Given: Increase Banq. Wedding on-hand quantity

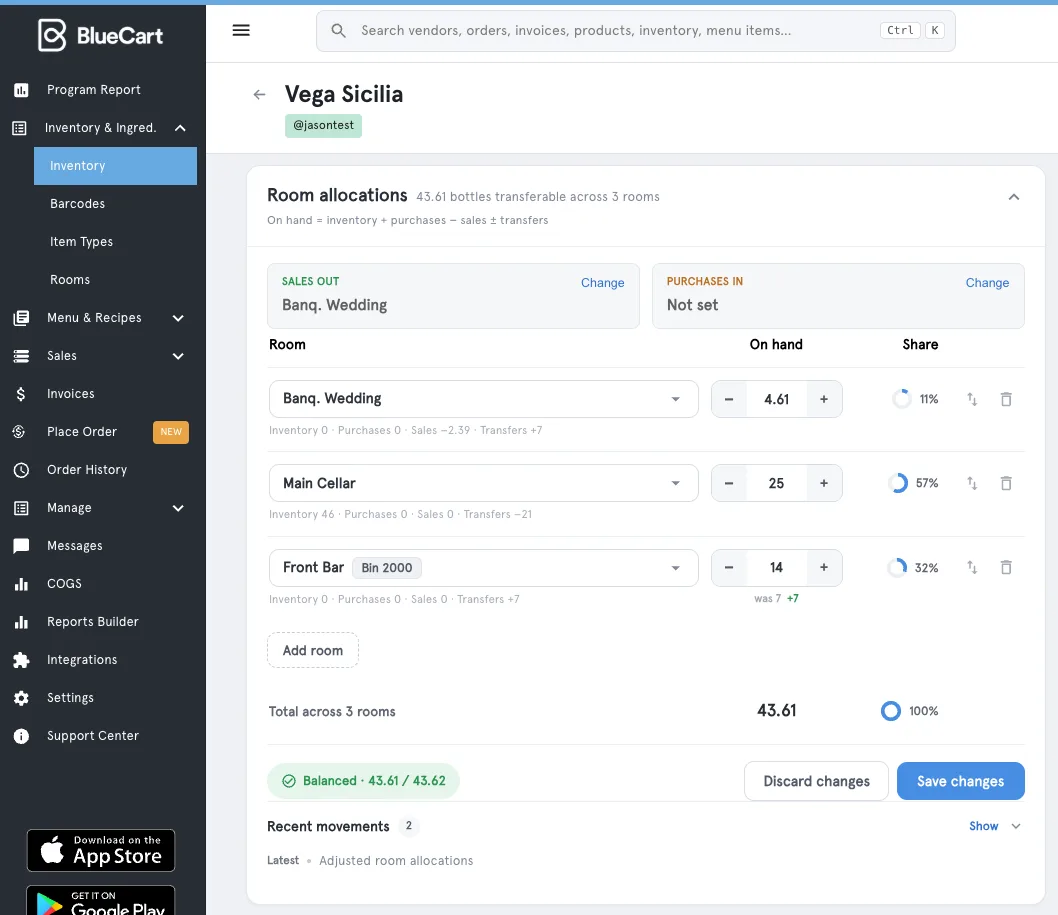Looking at the screenshot, I should [824, 399].
